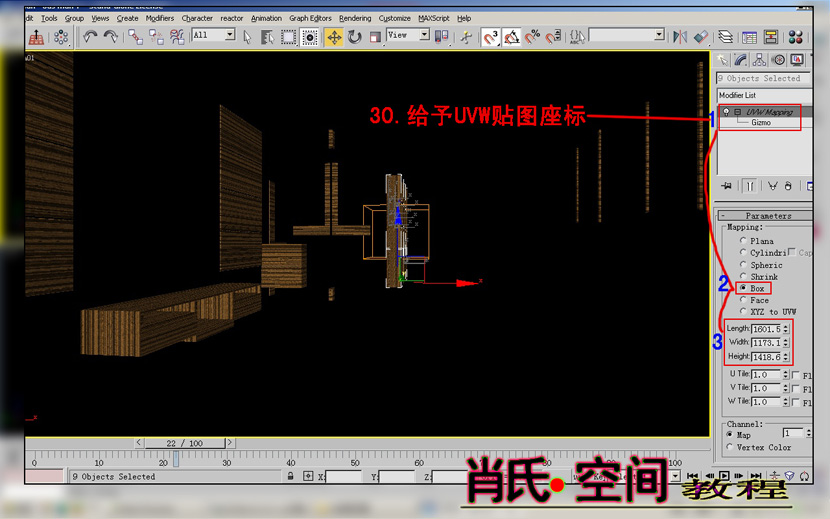Toggle Window/Crossing selection mode
This screenshot has height=519, width=830.
point(309,37)
